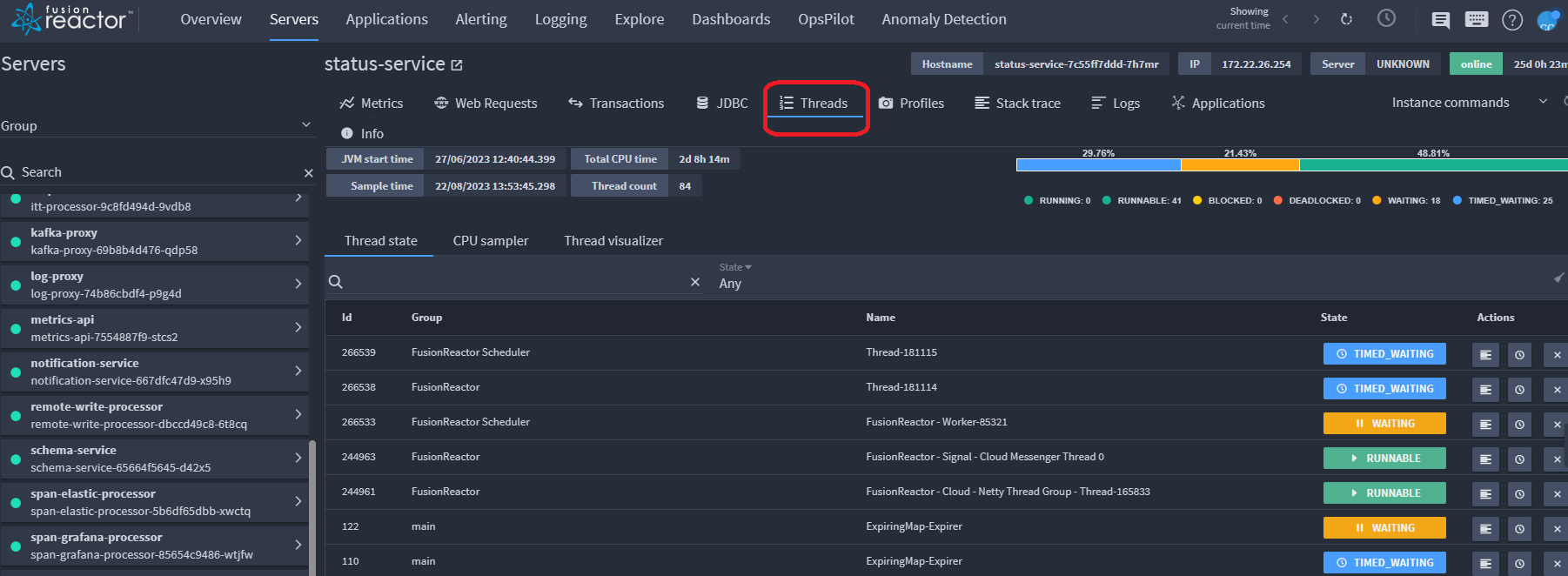Screen dimensions: 1568x576
Task: Select the JDBC tab
Action: coord(722,103)
